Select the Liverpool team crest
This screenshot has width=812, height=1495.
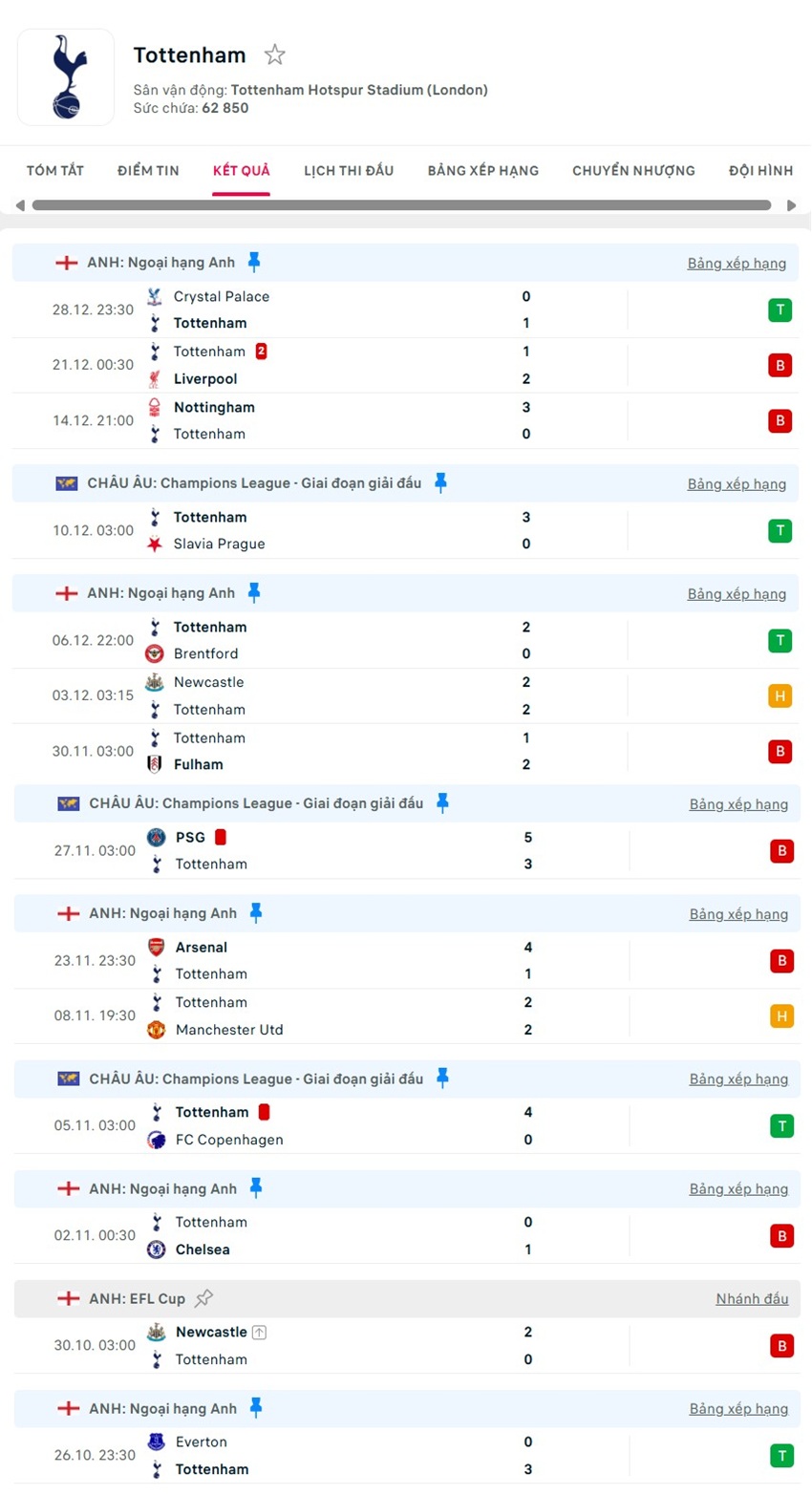(x=155, y=378)
